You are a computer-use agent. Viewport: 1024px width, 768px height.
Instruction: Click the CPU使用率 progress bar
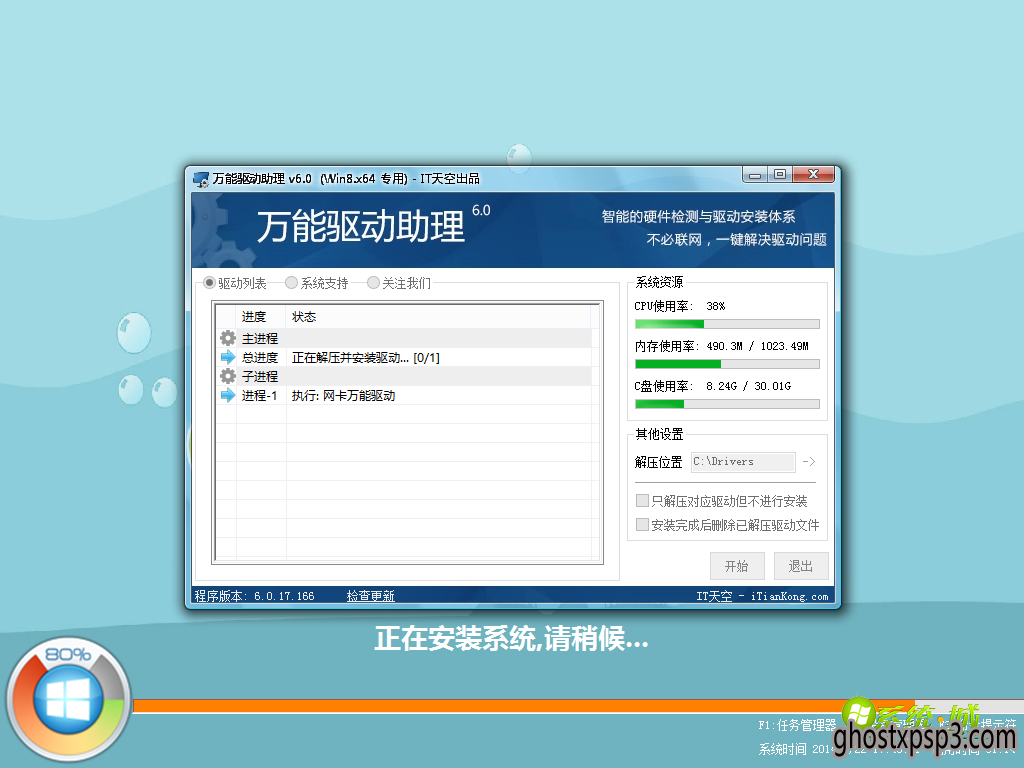point(727,324)
